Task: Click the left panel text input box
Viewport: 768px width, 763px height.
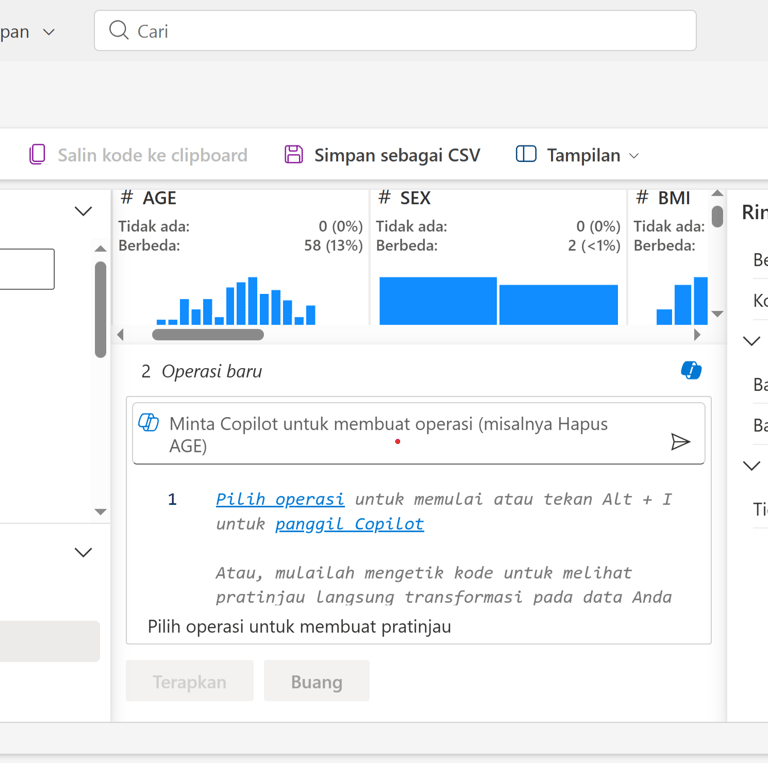Action: click(27, 269)
